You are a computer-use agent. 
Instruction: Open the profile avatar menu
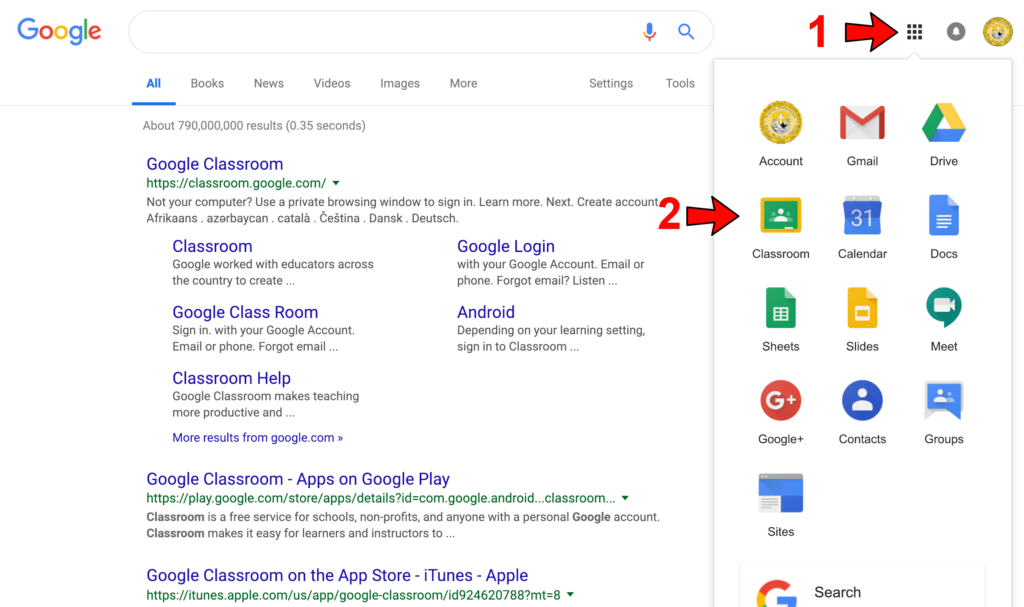click(x=998, y=31)
